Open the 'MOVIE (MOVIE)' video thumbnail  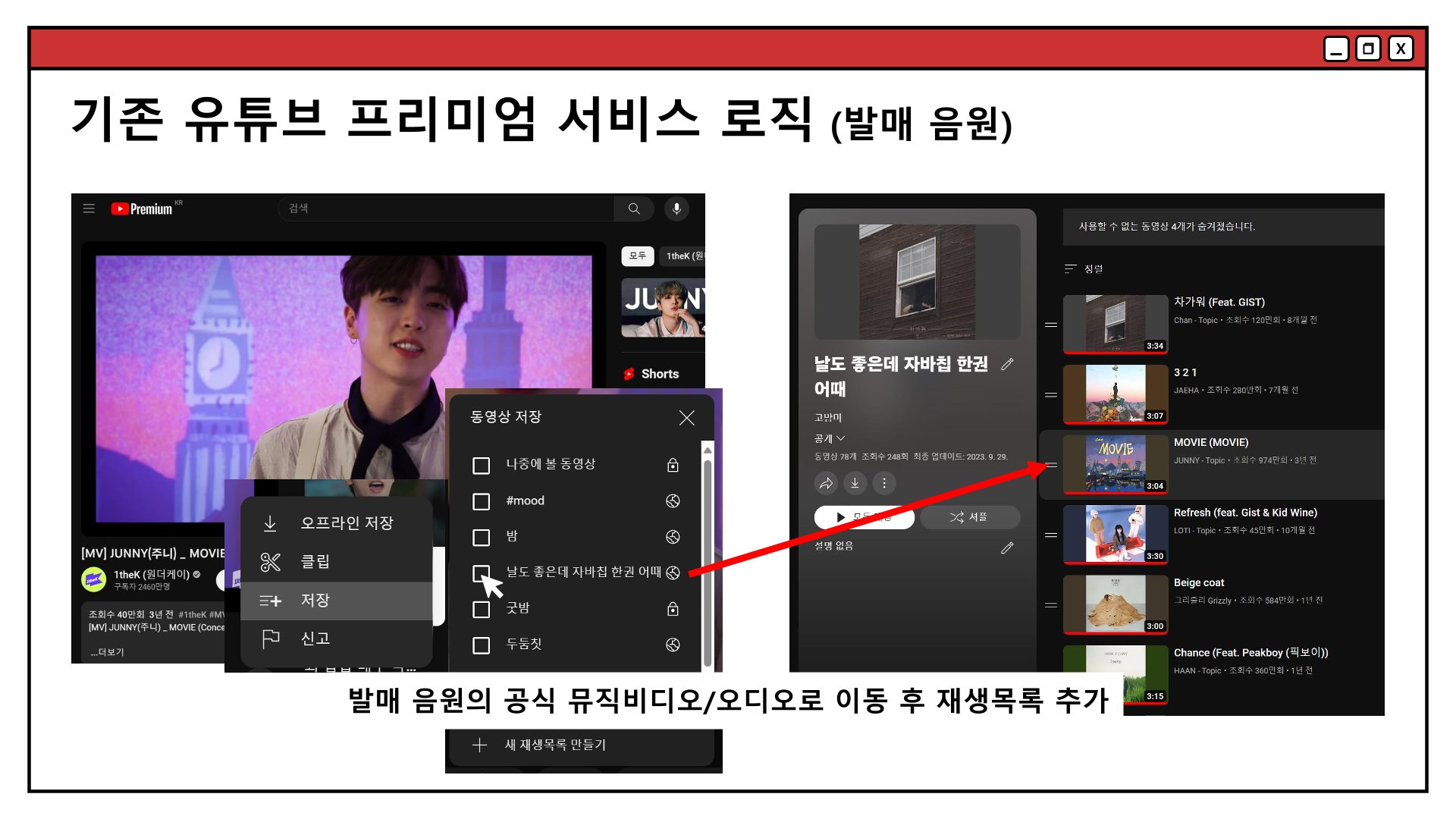[1116, 463]
